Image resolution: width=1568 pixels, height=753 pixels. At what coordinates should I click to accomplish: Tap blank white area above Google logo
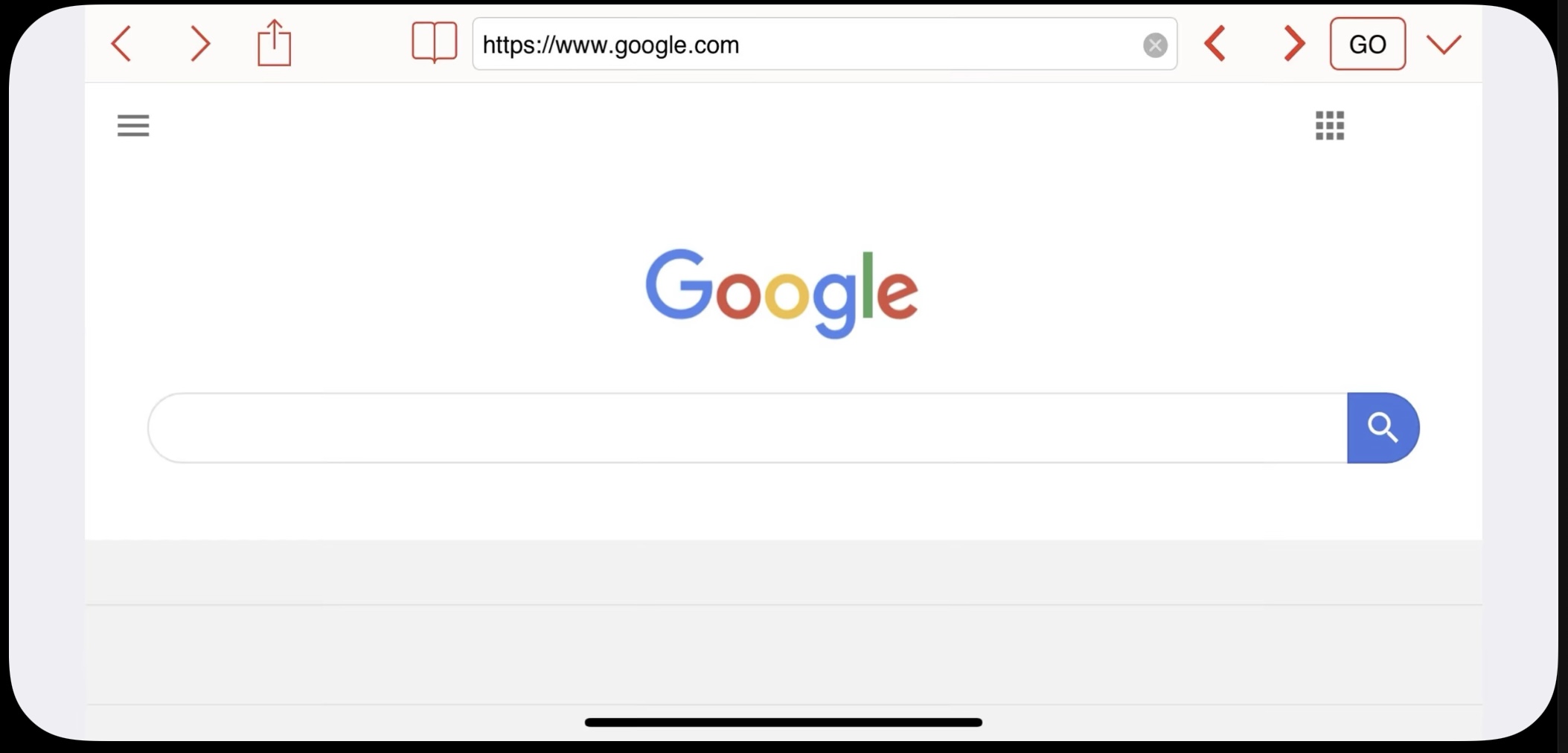781,193
